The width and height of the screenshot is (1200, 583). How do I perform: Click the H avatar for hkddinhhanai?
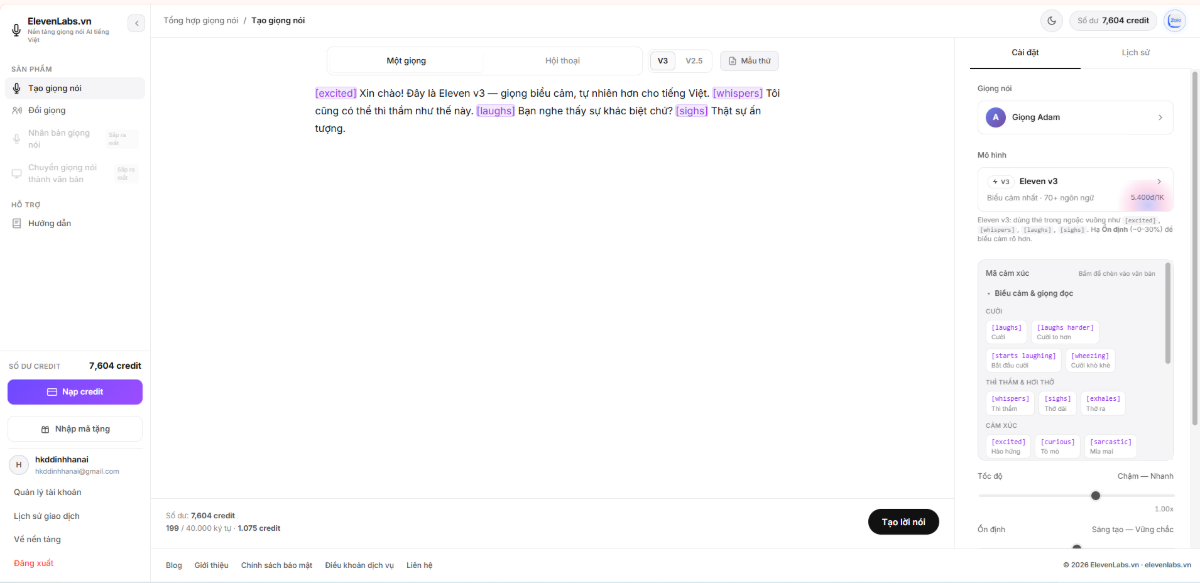pos(18,465)
